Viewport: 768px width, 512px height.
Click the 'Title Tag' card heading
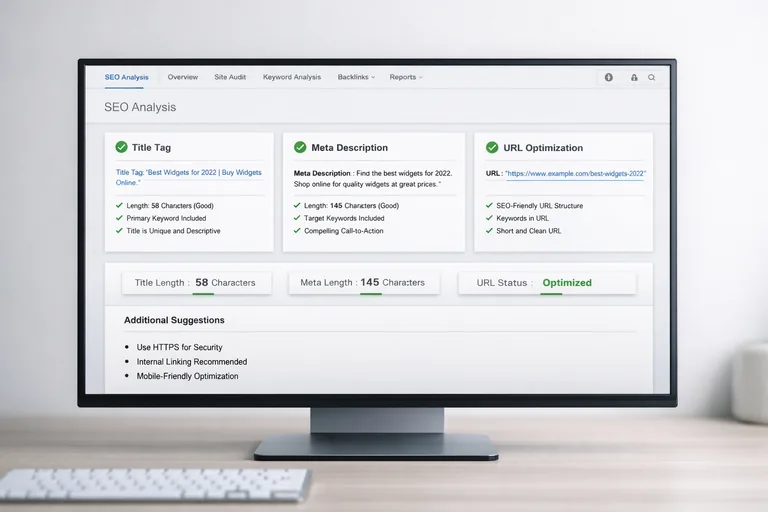click(151, 147)
